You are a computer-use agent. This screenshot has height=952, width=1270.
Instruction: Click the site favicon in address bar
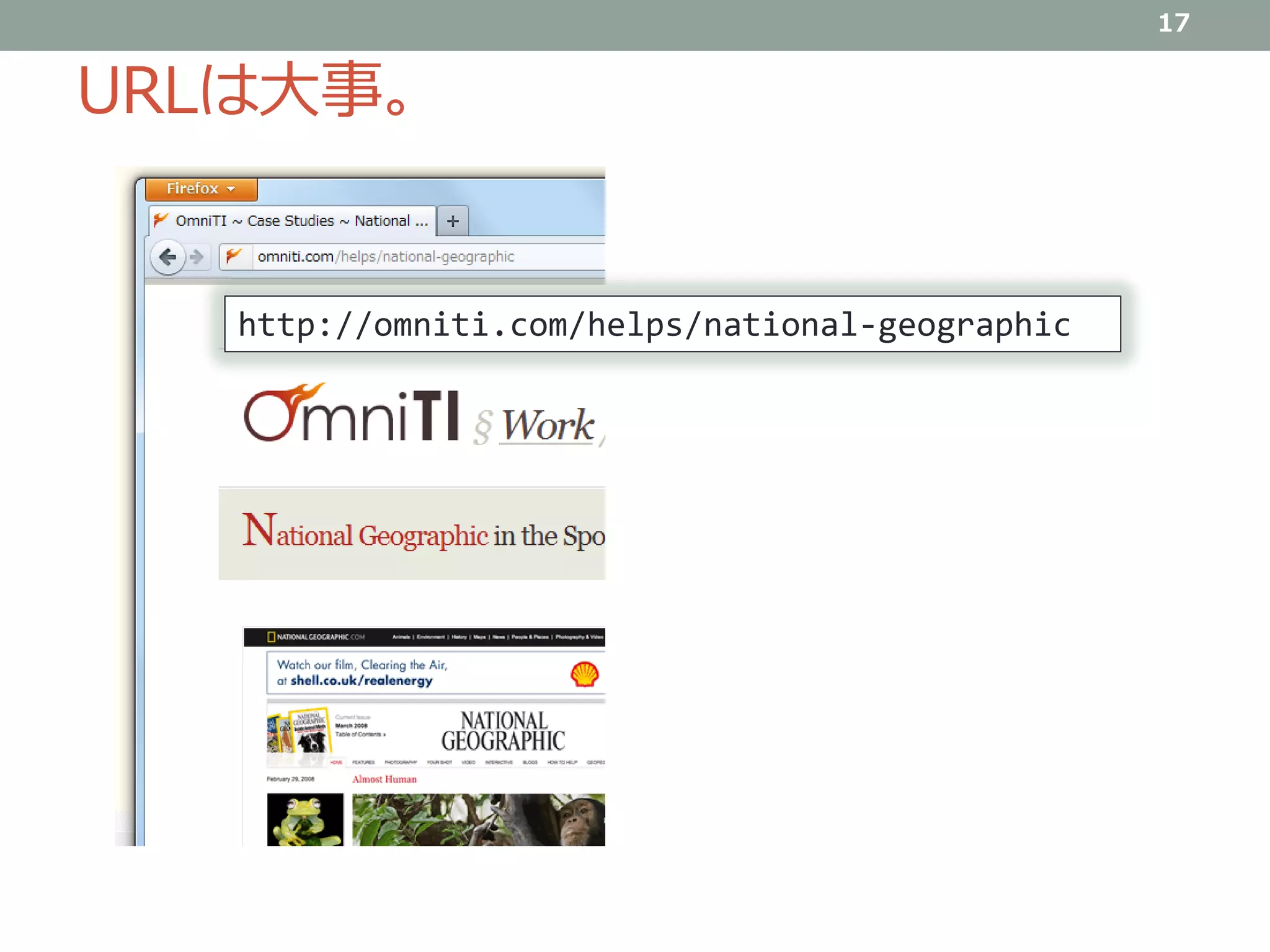click(x=234, y=255)
